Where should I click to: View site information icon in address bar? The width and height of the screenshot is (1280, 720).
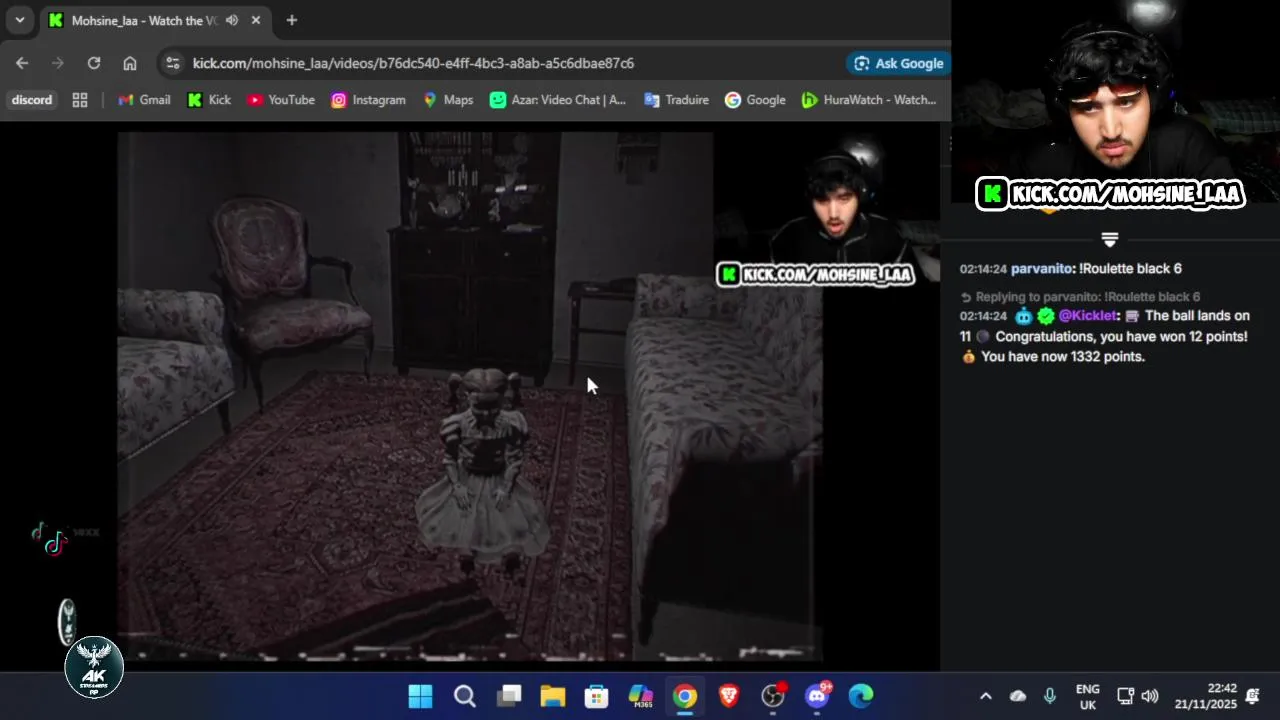pos(173,63)
